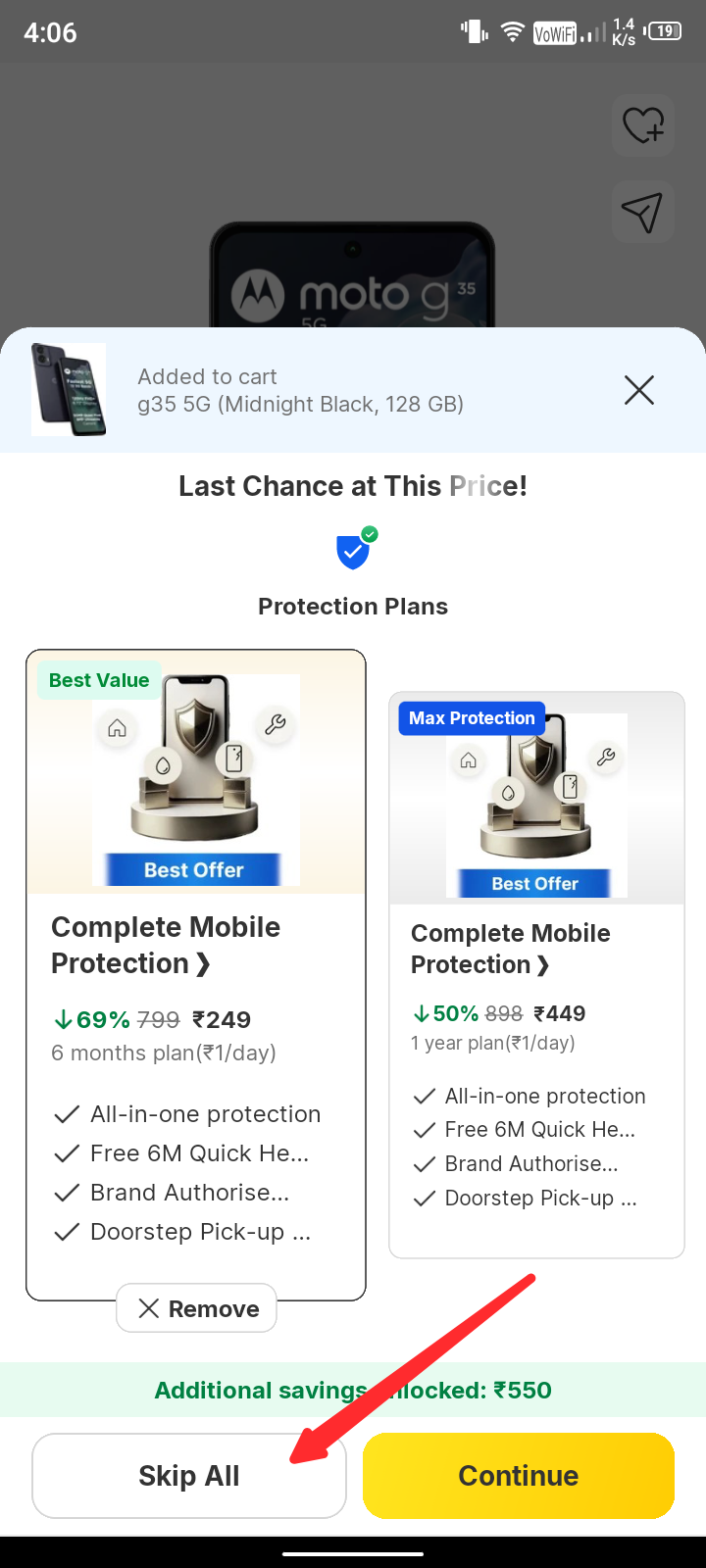The height and width of the screenshot is (1568, 706).
Task: Open the g35 5G cart thumbnail
Action: [69, 389]
